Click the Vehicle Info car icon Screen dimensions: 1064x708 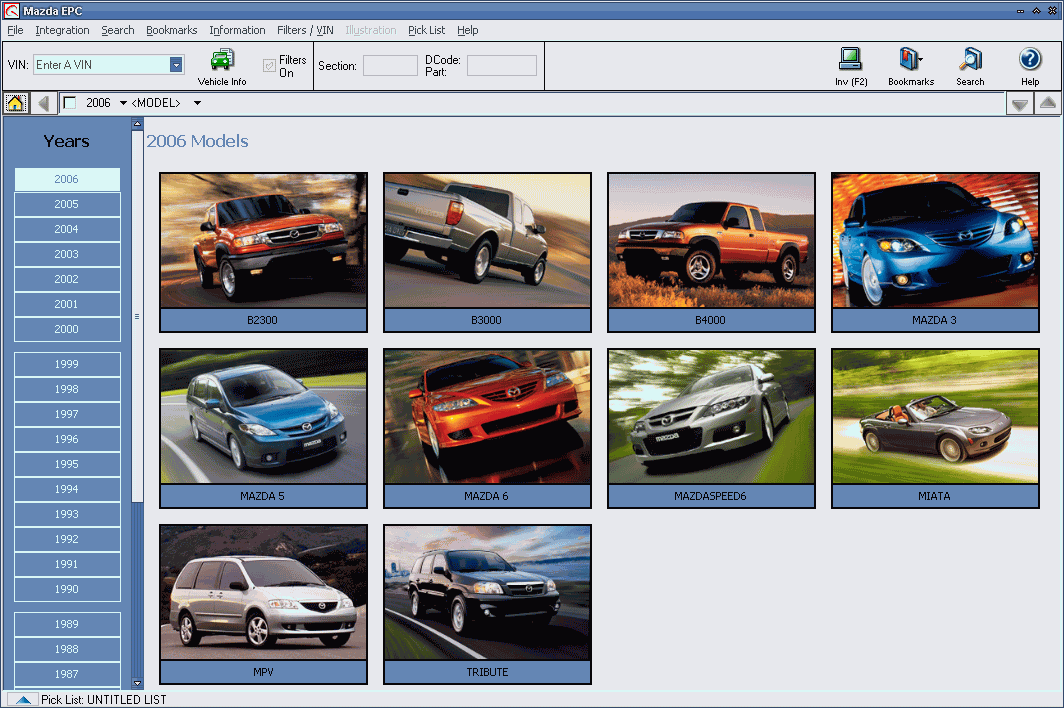point(222,60)
